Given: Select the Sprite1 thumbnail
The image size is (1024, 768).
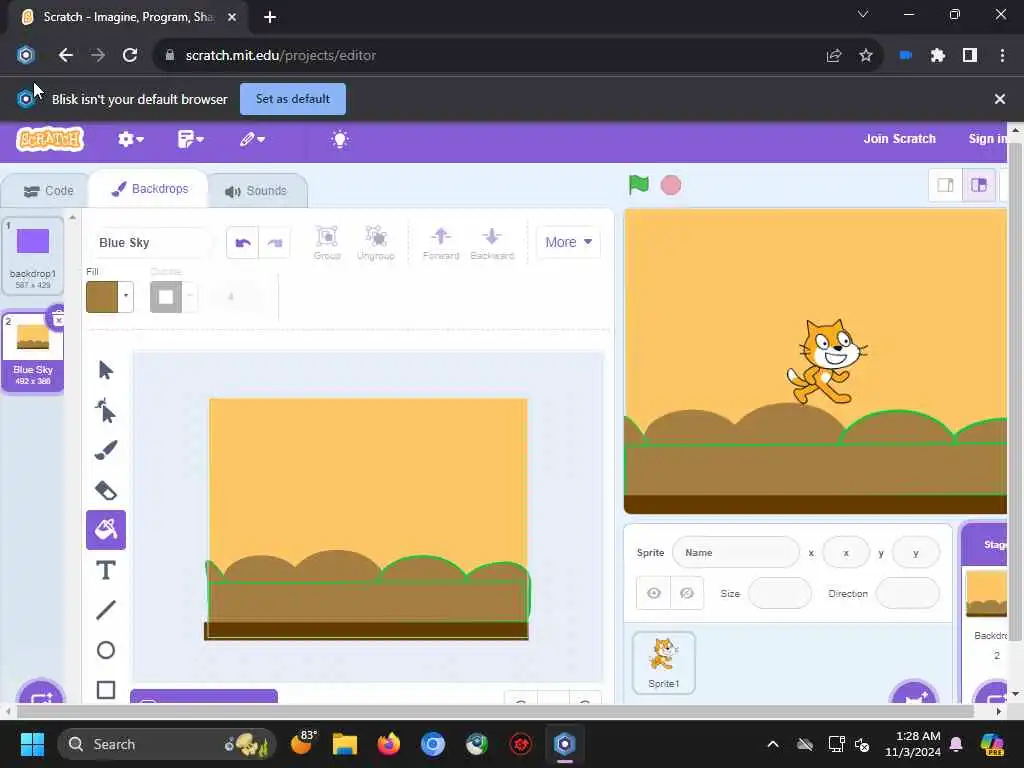Looking at the screenshot, I should 664,663.
